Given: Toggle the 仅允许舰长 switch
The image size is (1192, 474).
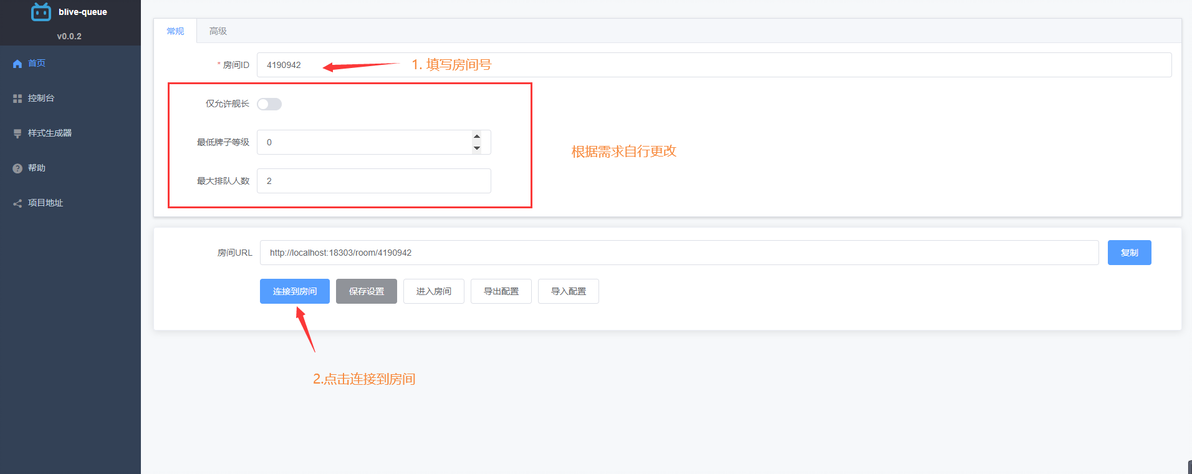Looking at the screenshot, I should tap(269, 104).
